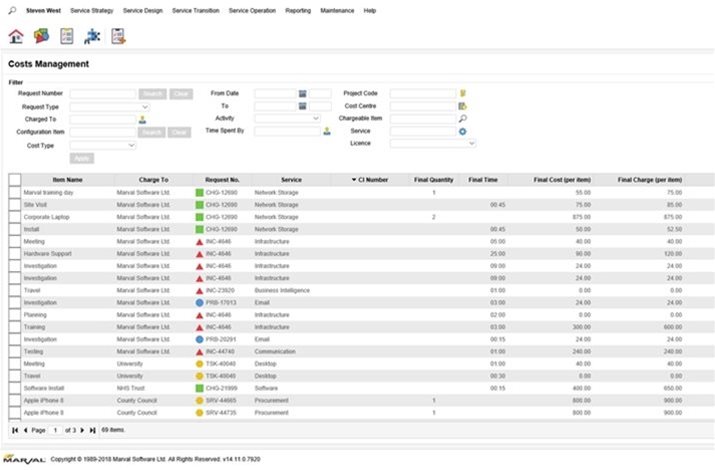
Task: Click the Steven West user name
Action: click(43, 10)
